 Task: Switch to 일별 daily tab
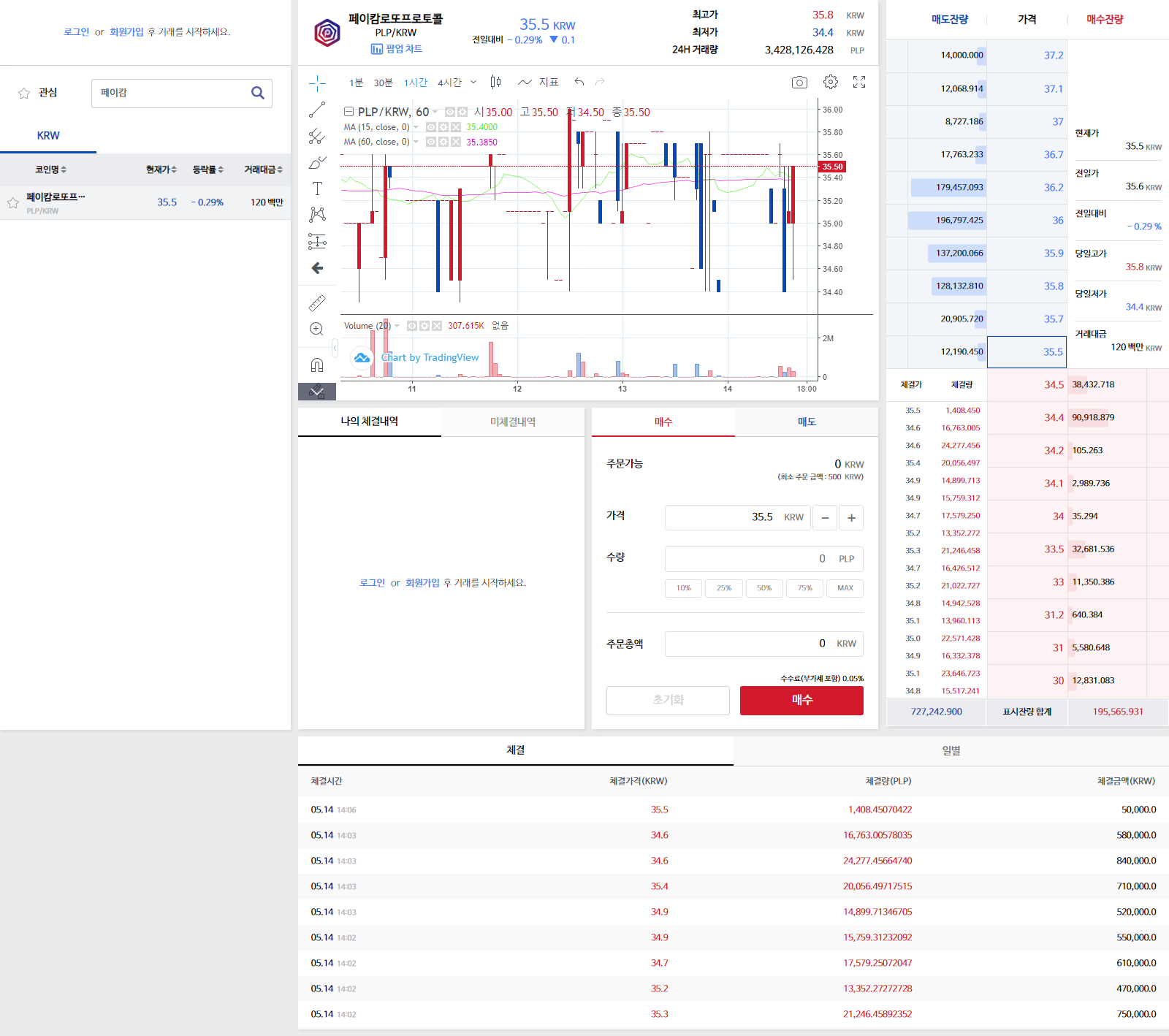point(951,751)
